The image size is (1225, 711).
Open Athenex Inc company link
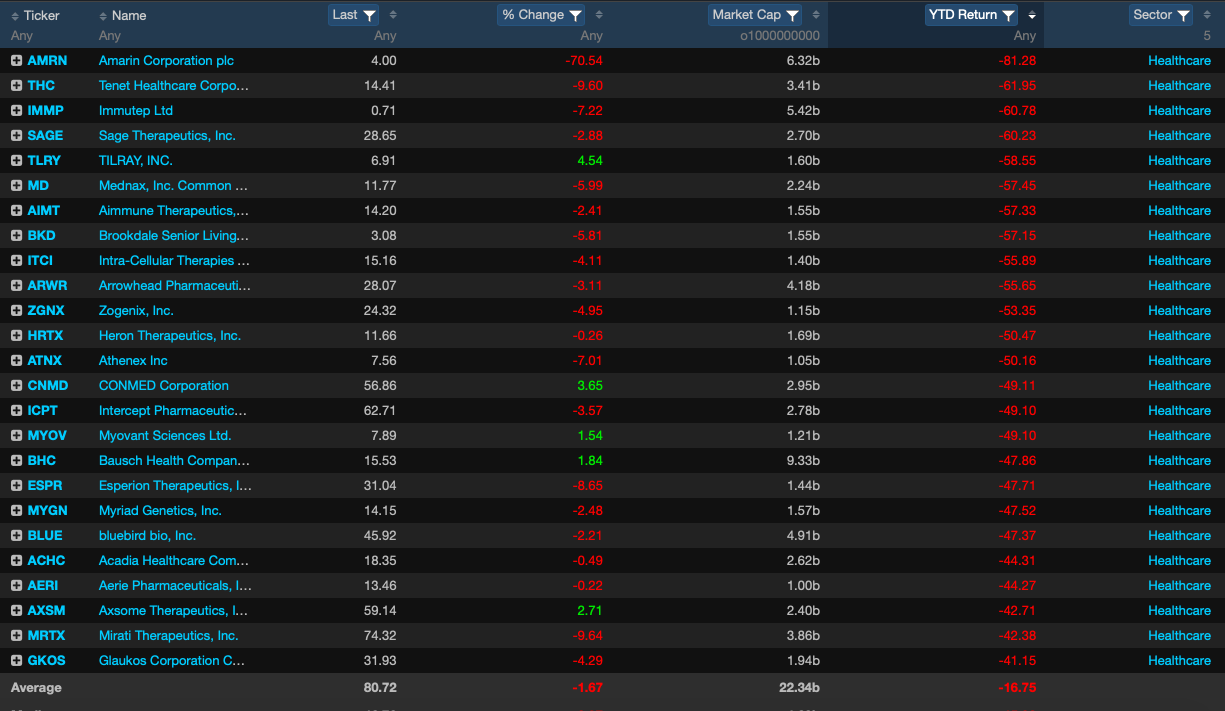click(x=133, y=361)
